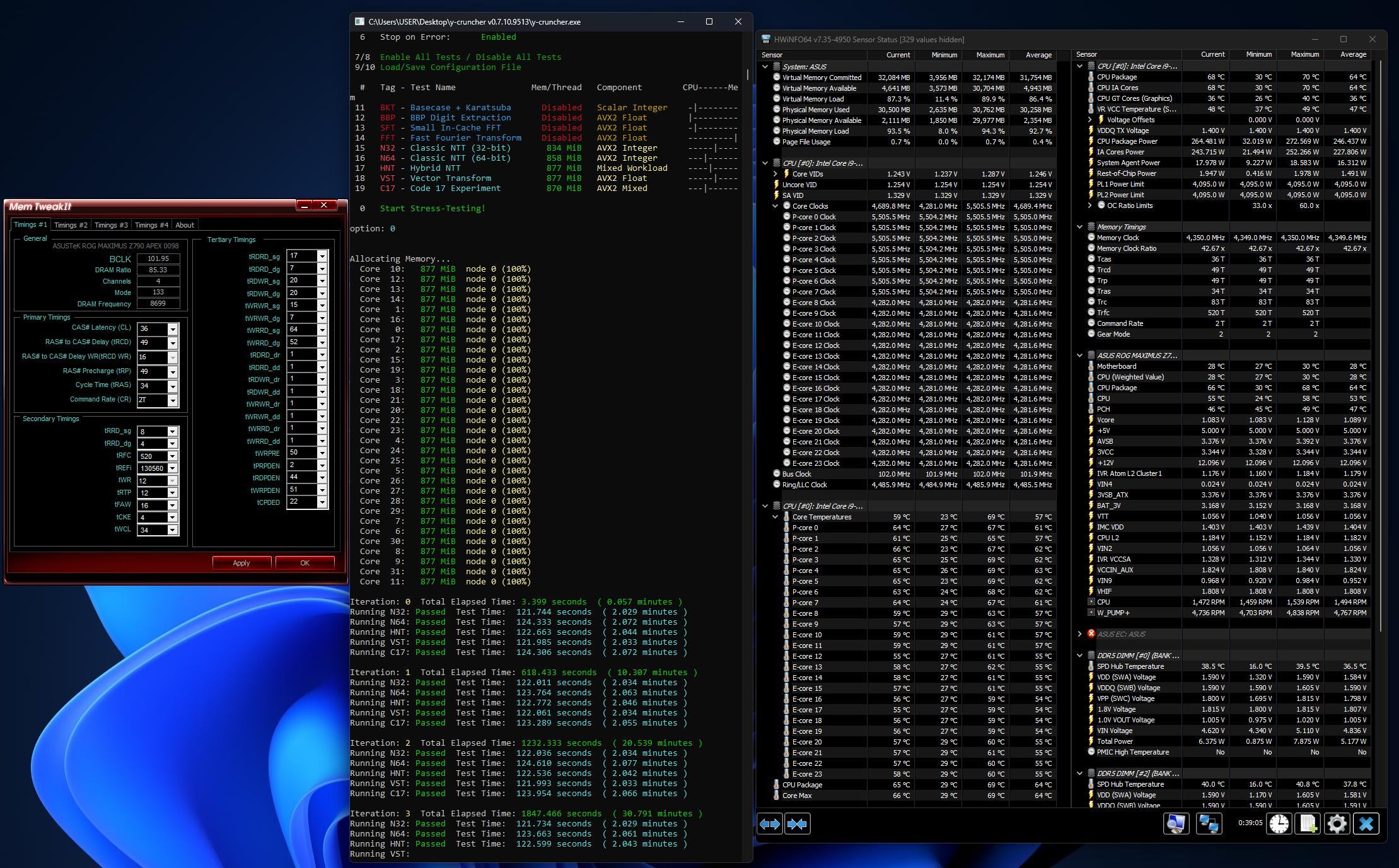The height and width of the screenshot is (868, 1399).
Task: Click HWiNFO title bar app icon
Action: click(x=765, y=39)
